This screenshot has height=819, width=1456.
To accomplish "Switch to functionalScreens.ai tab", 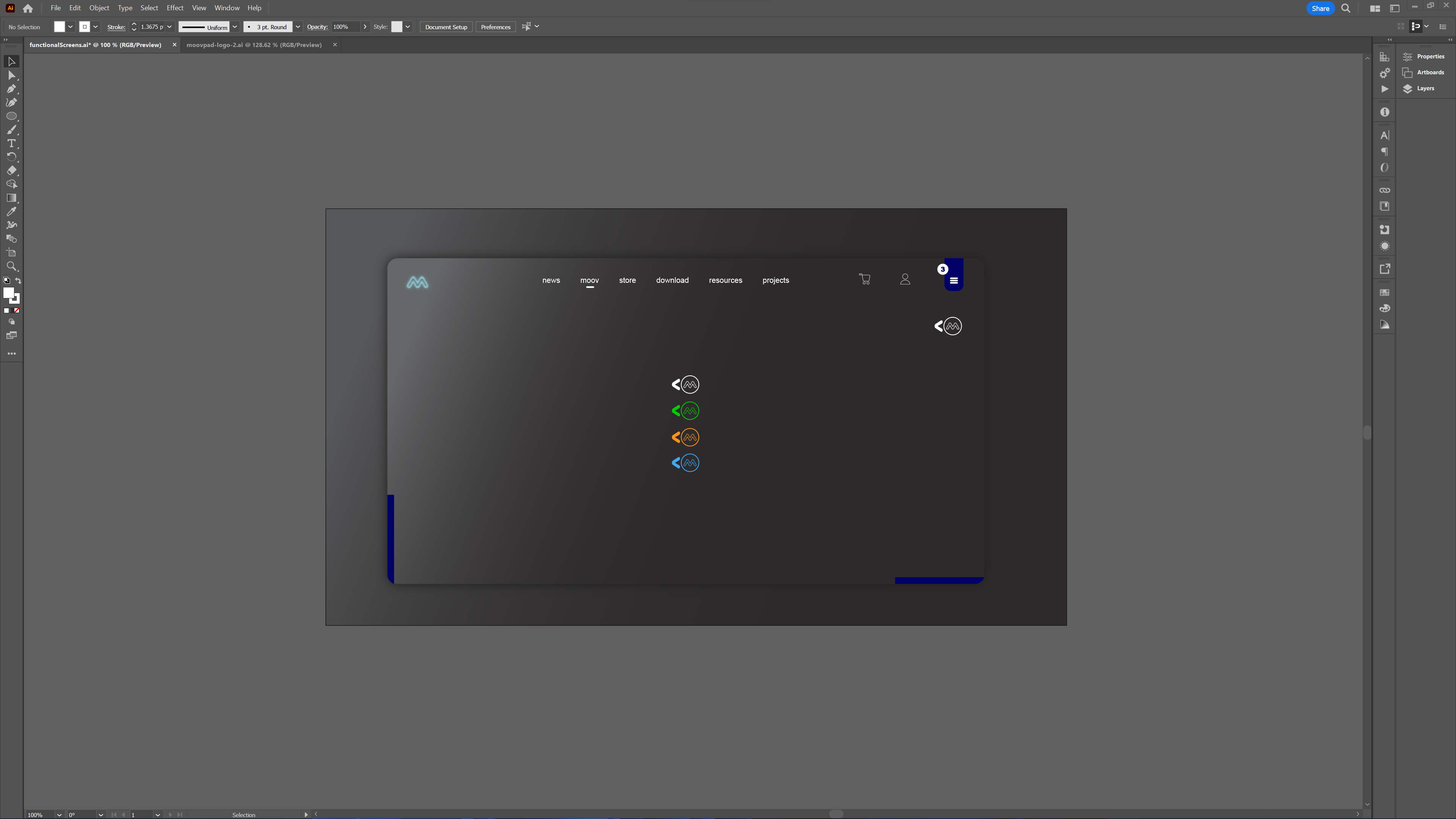I will tap(95, 45).
